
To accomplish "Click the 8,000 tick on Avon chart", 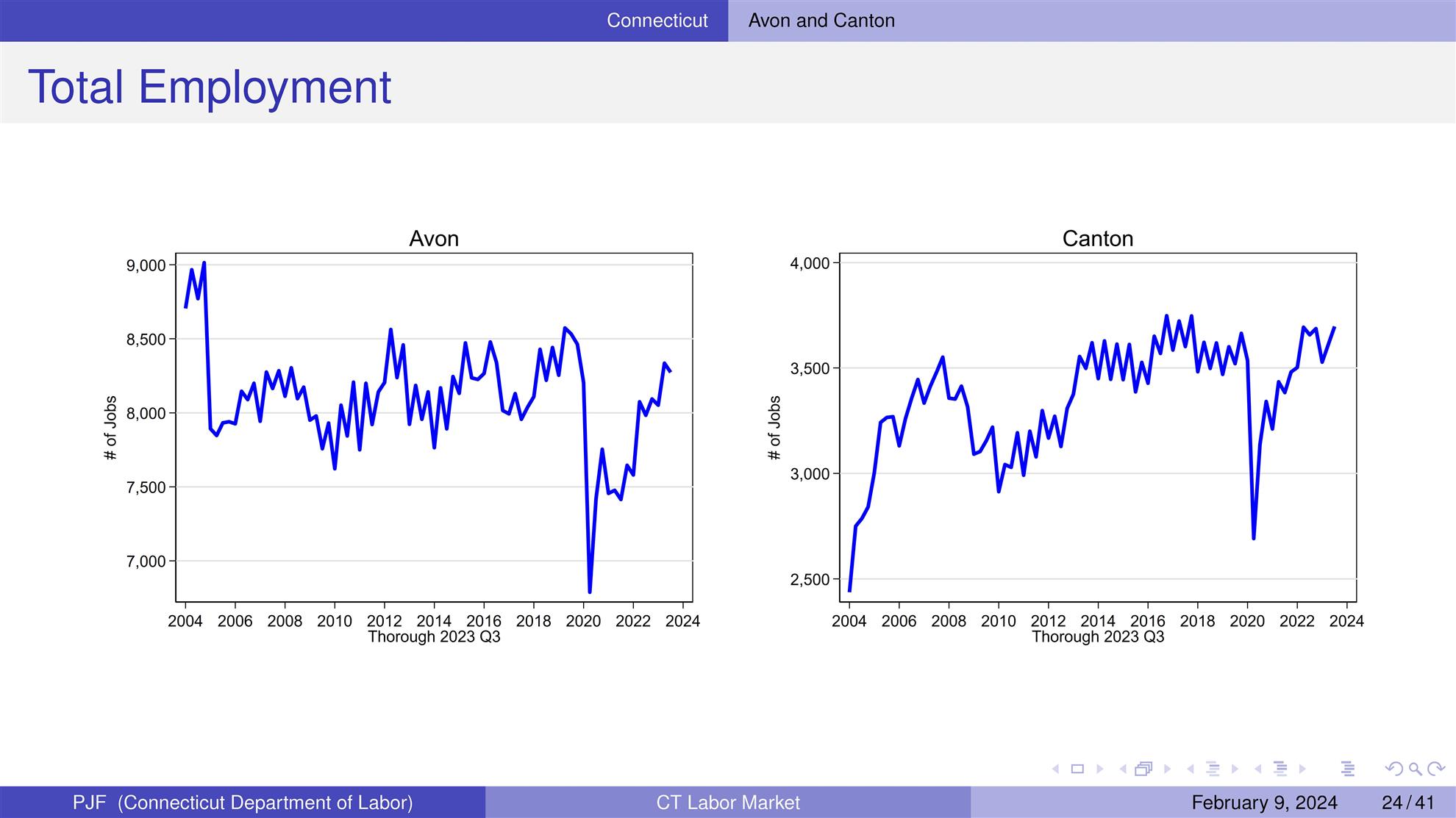I will click(x=146, y=414).
